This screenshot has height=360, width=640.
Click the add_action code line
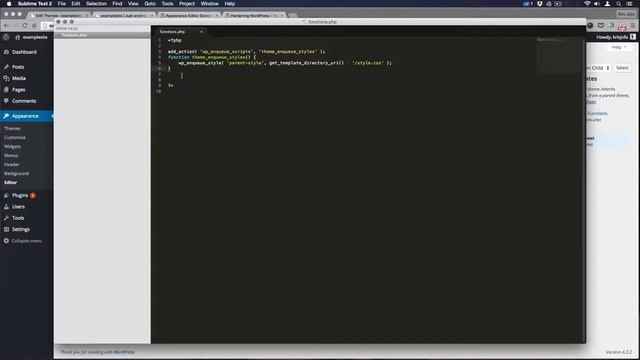click(247, 51)
